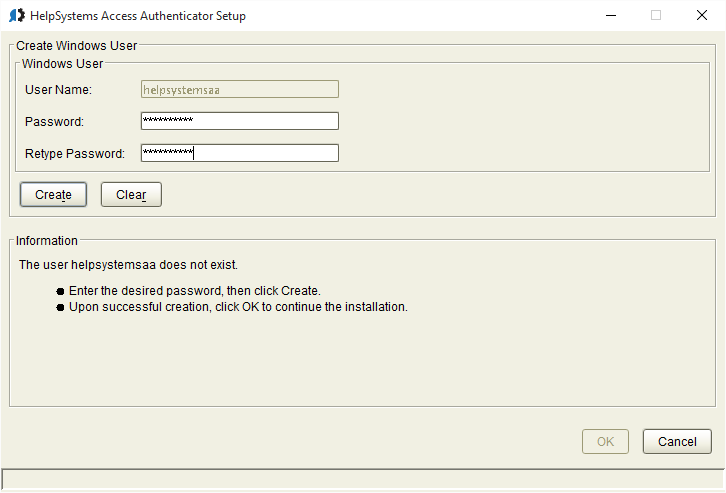Place the cursor in the Retype Password field
Screen dimensions: 726x493
point(239,153)
